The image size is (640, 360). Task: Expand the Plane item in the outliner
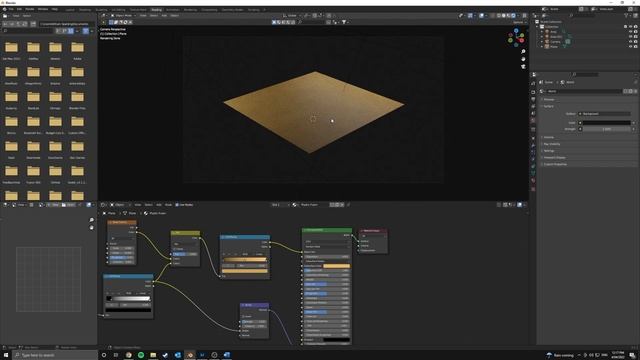click(542, 47)
